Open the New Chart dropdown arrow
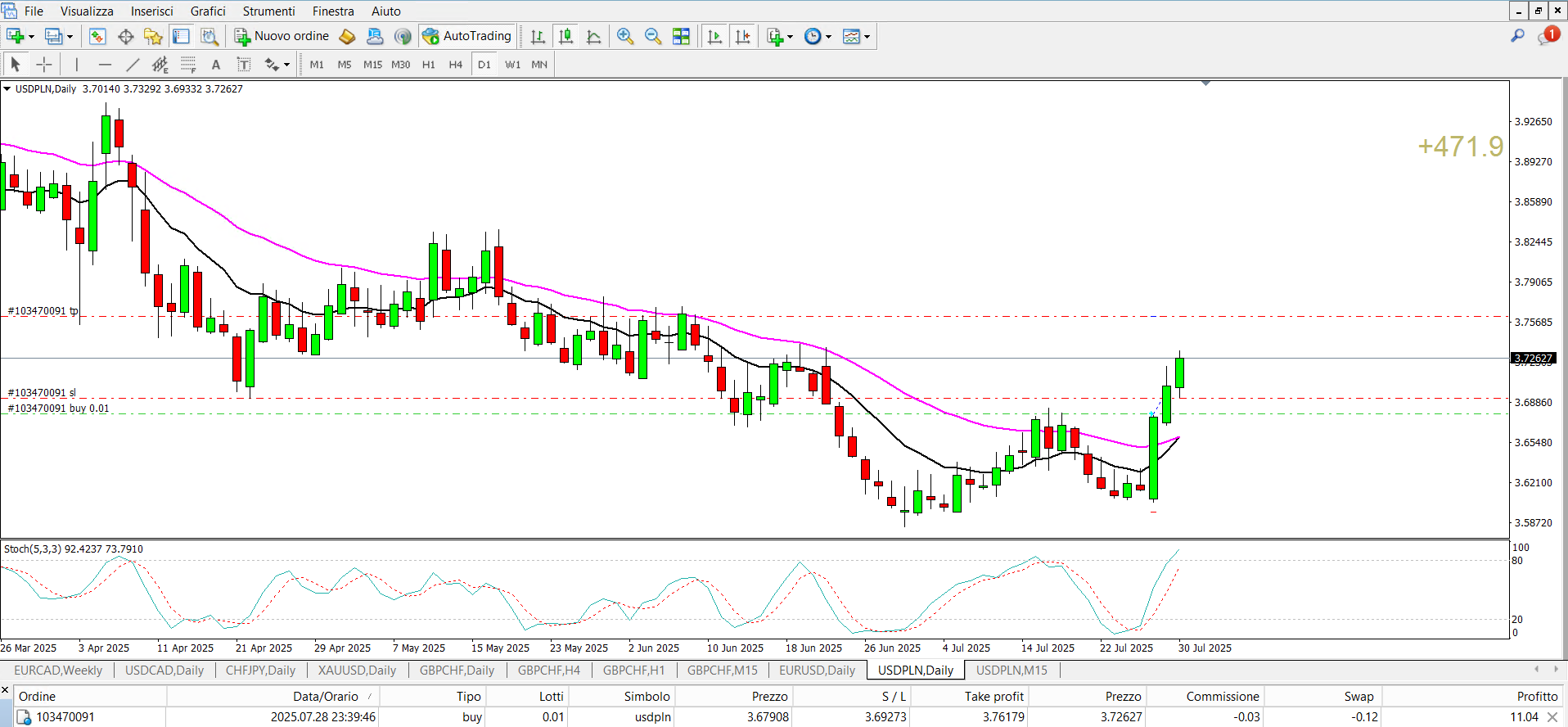Viewport: 1568px width, 727px height. pyautogui.click(x=31, y=37)
